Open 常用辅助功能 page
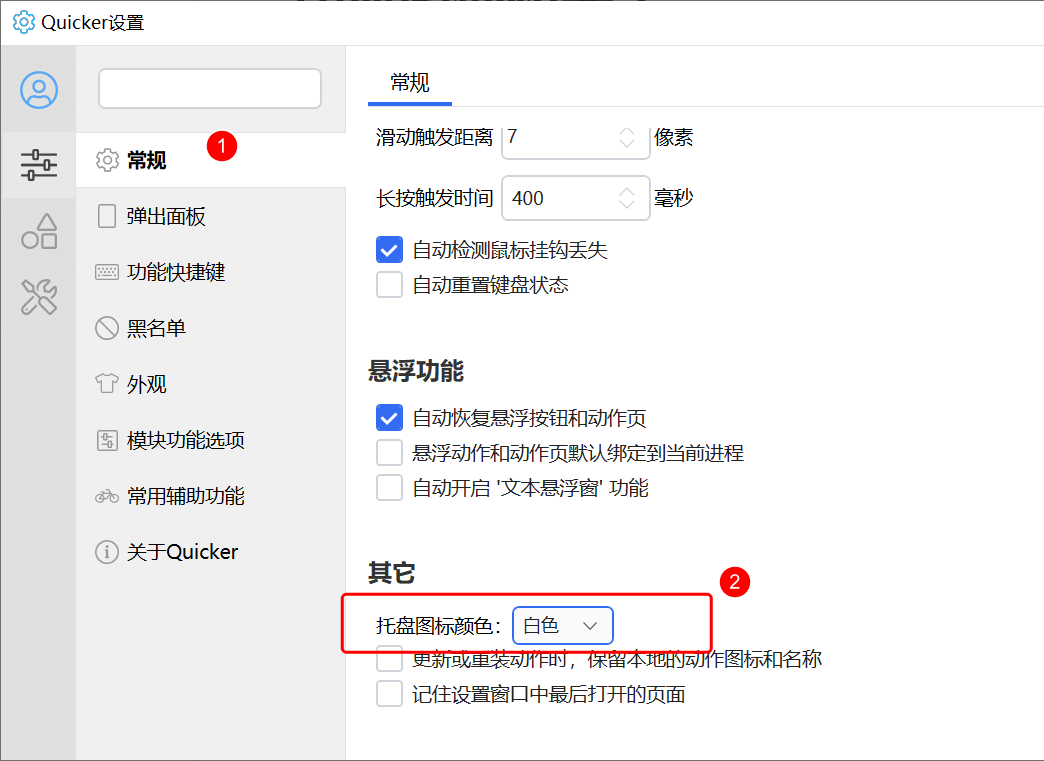The height and width of the screenshot is (761, 1044). click(x=210, y=495)
